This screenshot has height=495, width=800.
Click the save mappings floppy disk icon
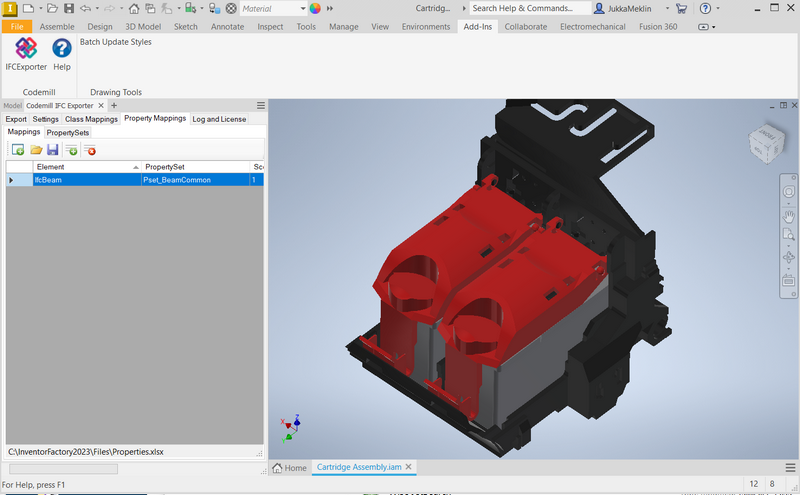52,150
